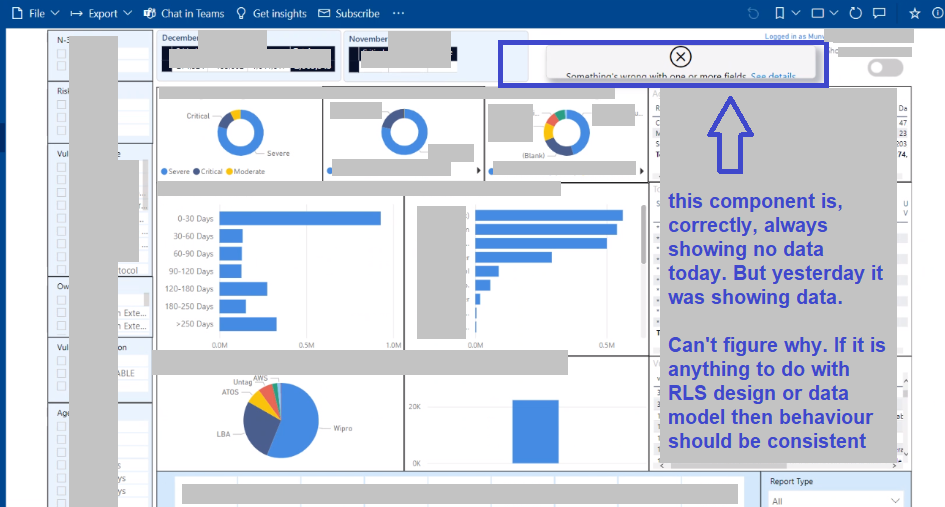This screenshot has height=507, width=945.
Task: Open the Report Type dropdown showing All
Action: [835, 500]
